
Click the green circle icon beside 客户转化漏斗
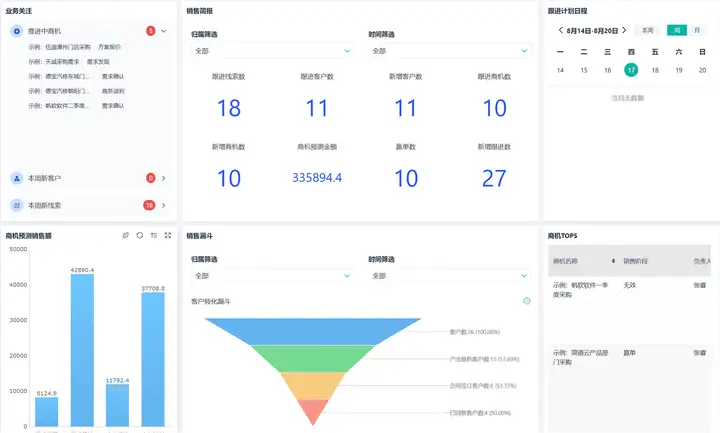(527, 301)
